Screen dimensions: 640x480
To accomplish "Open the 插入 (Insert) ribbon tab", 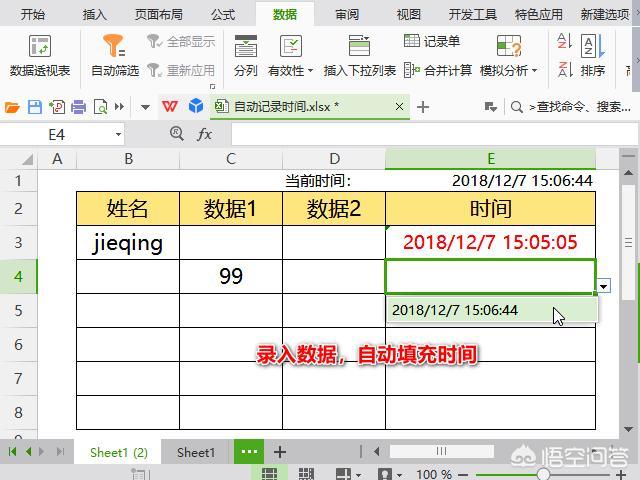I will (95, 15).
